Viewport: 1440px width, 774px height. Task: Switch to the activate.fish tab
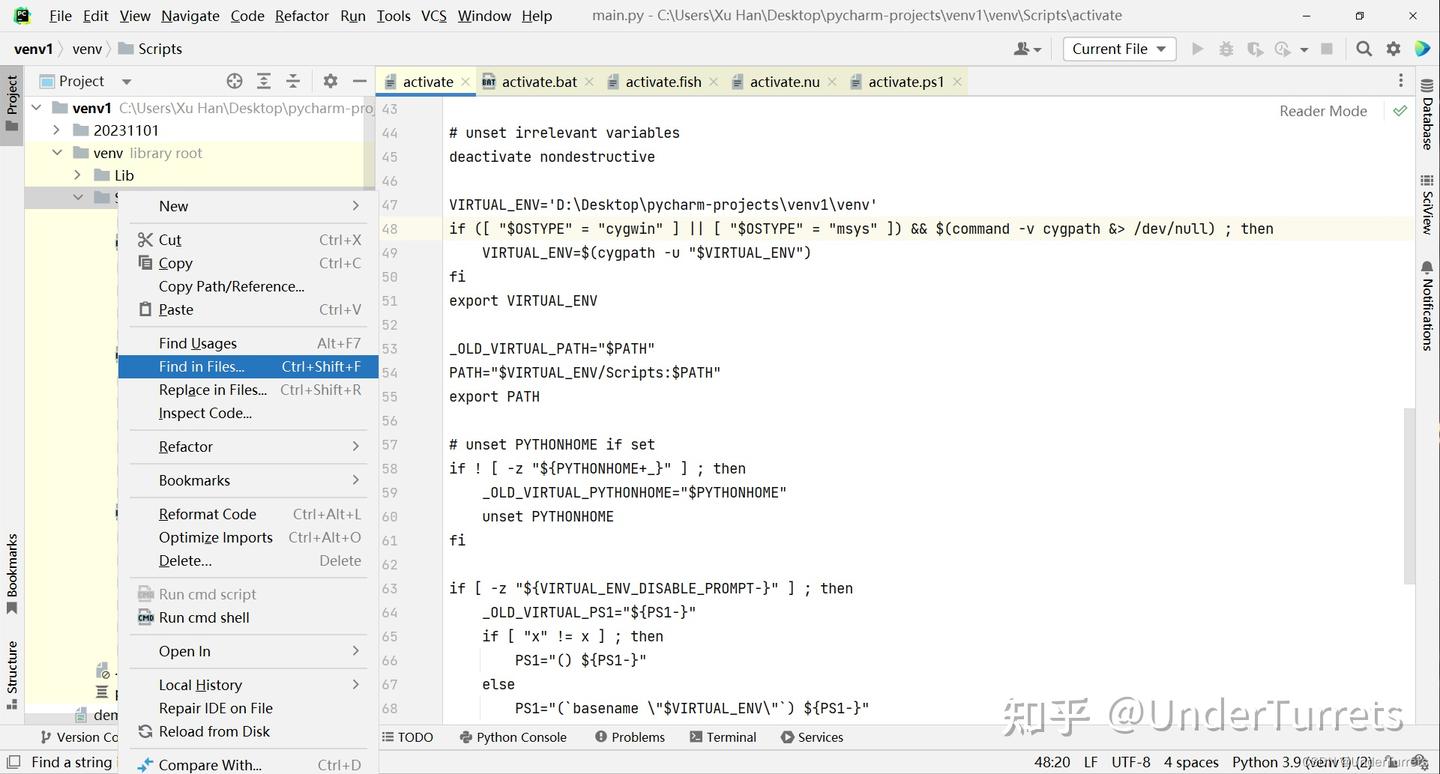[662, 81]
